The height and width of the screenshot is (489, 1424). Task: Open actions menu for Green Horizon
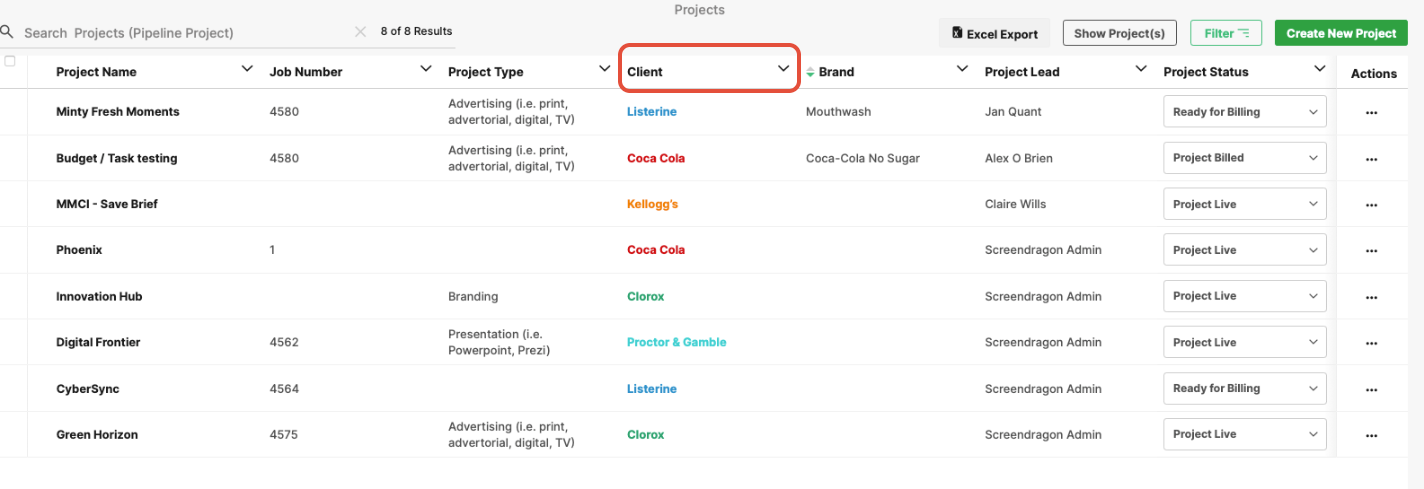click(1371, 435)
